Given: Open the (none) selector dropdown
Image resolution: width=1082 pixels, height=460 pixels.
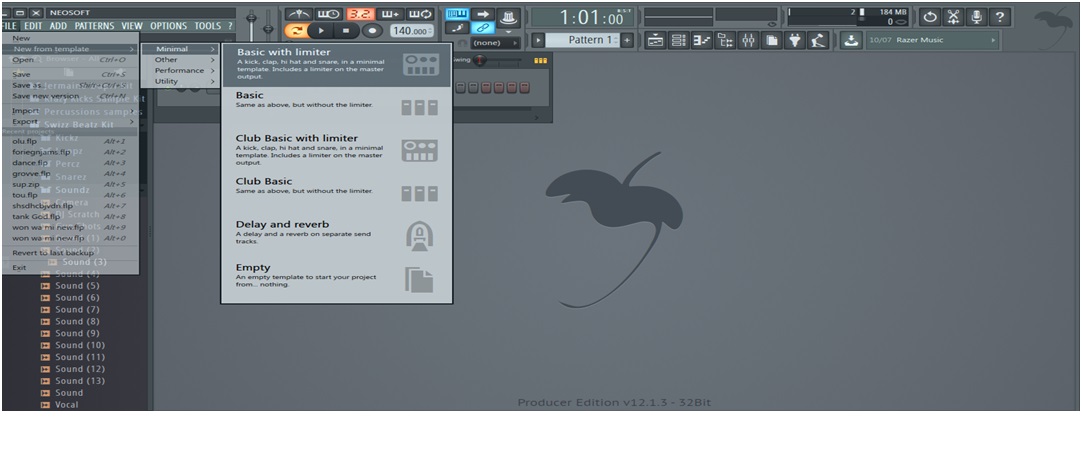Looking at the screenshot, I should pyautogui.click(x=495, y=43).
